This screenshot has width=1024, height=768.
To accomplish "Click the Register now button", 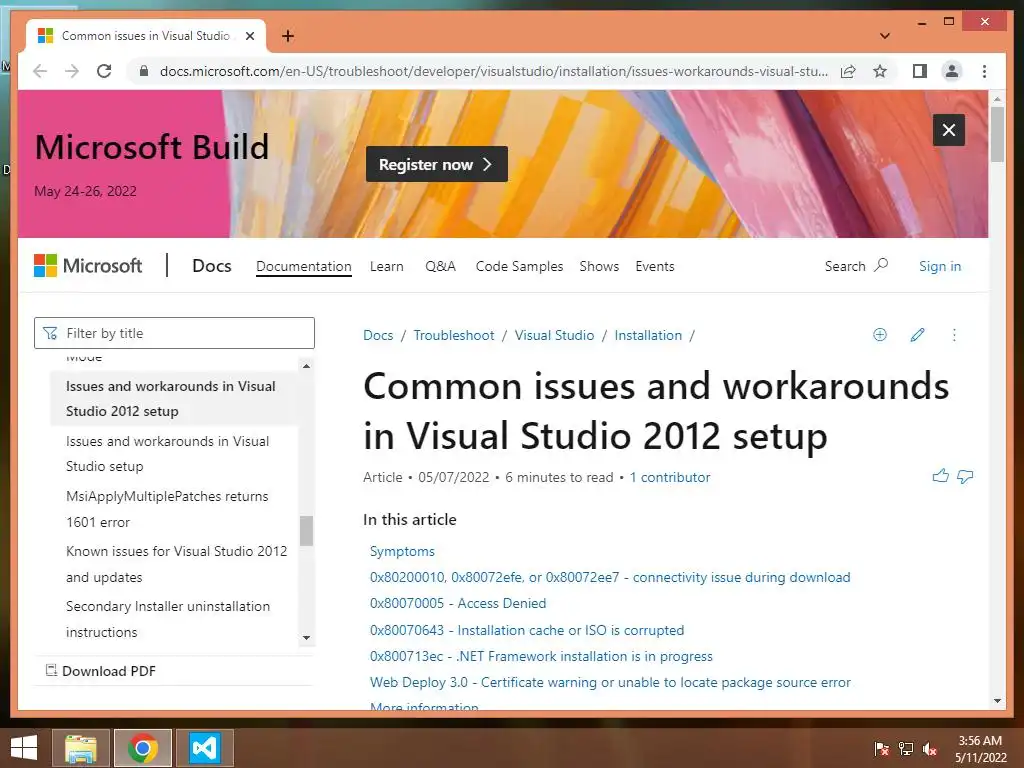I will (x=436, y=164).
